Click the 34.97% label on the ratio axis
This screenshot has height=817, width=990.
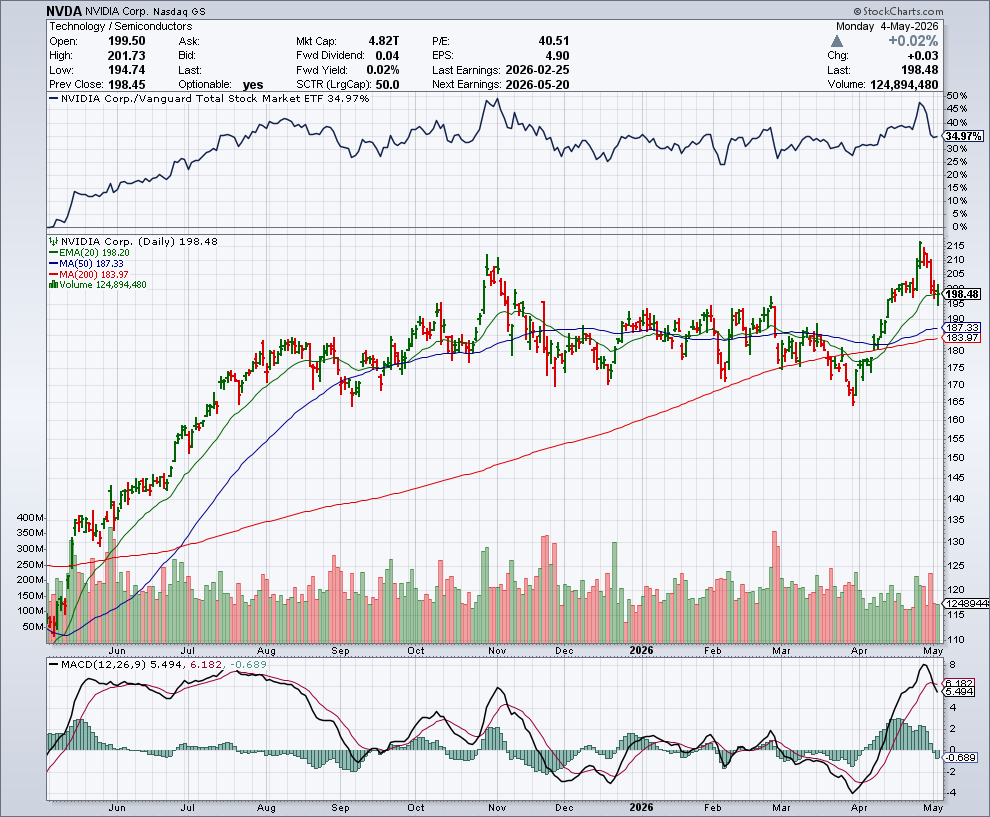coord(963,136)
